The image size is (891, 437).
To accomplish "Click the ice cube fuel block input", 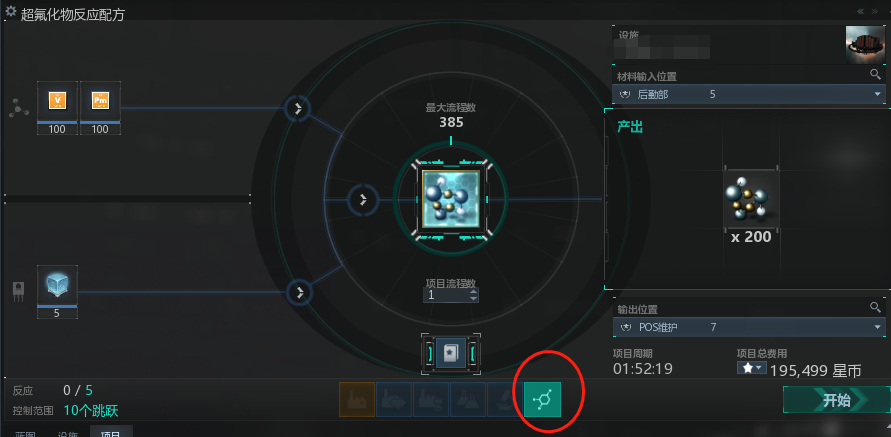I will pyautogui.click(x=57, y=284).
